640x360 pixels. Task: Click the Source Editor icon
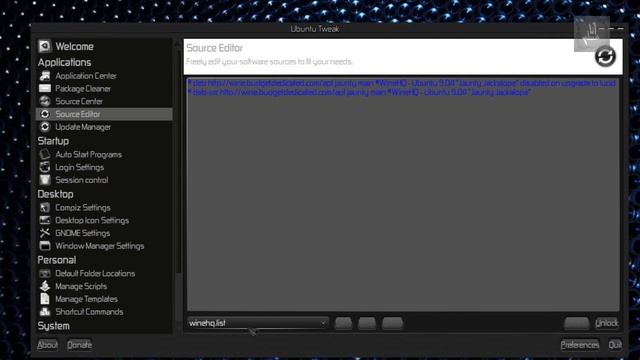[x=45, y=114]
